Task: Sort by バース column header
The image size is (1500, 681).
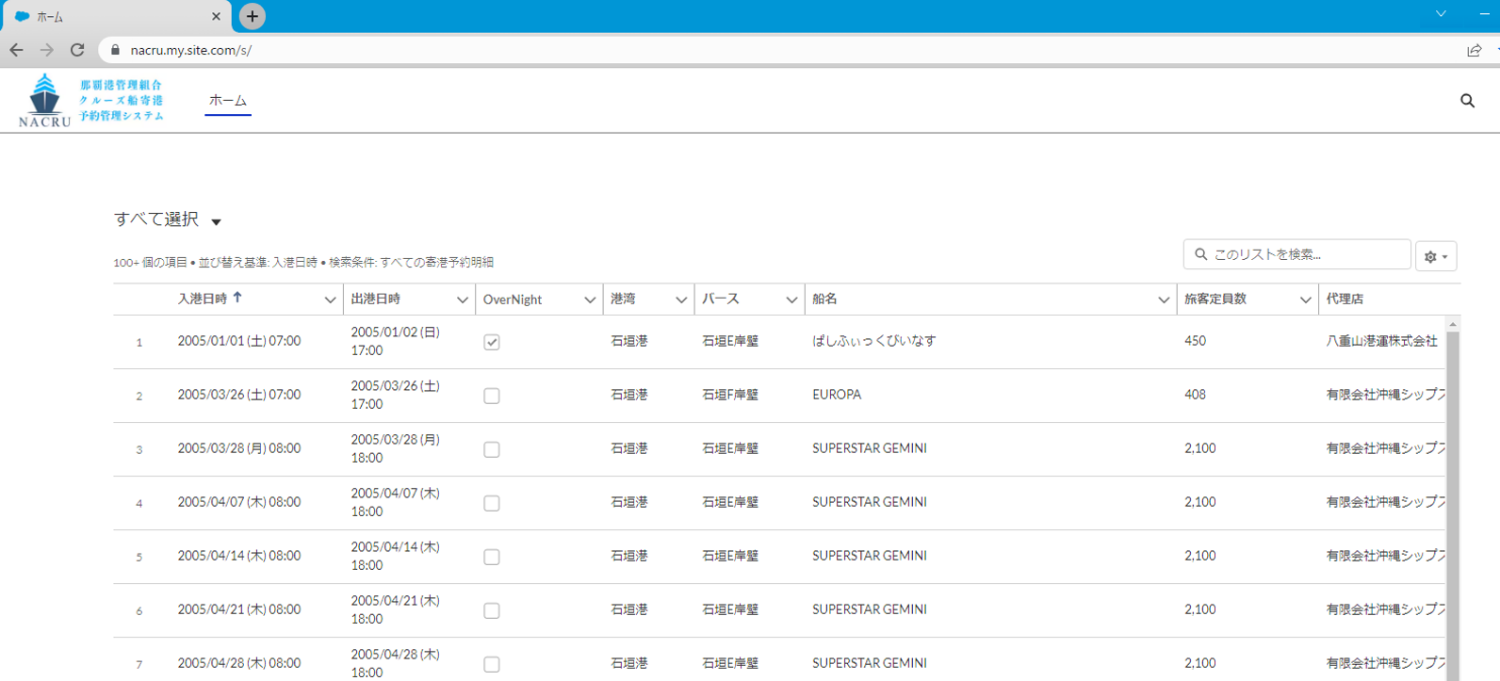Action: 720,298
